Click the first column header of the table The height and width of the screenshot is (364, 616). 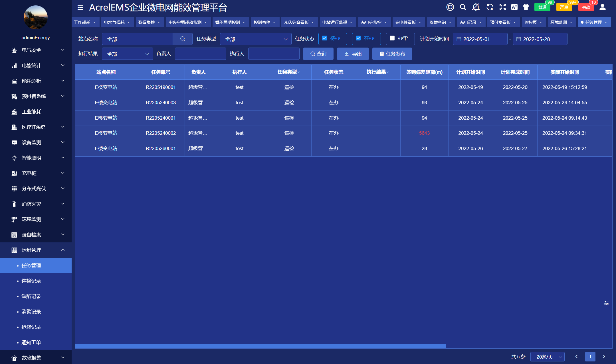tap(106, 72)
